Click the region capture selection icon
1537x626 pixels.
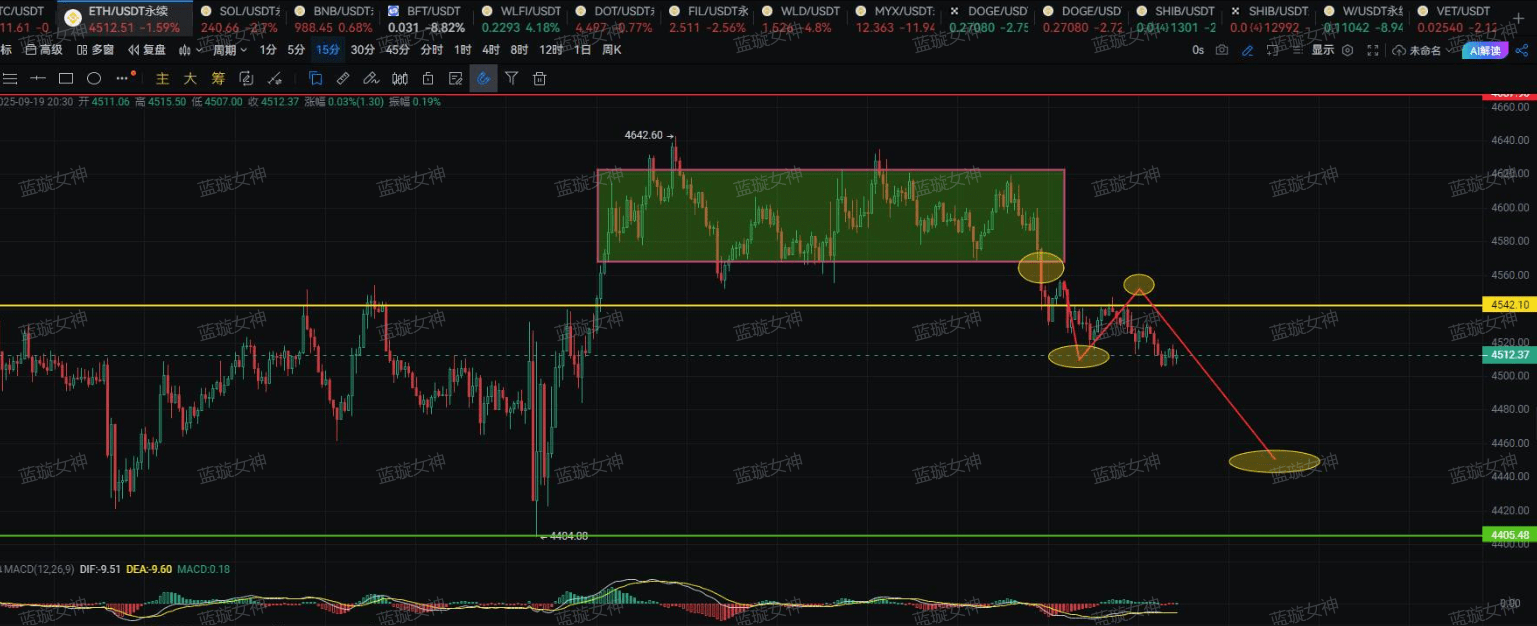click(x=1272, y=50)
